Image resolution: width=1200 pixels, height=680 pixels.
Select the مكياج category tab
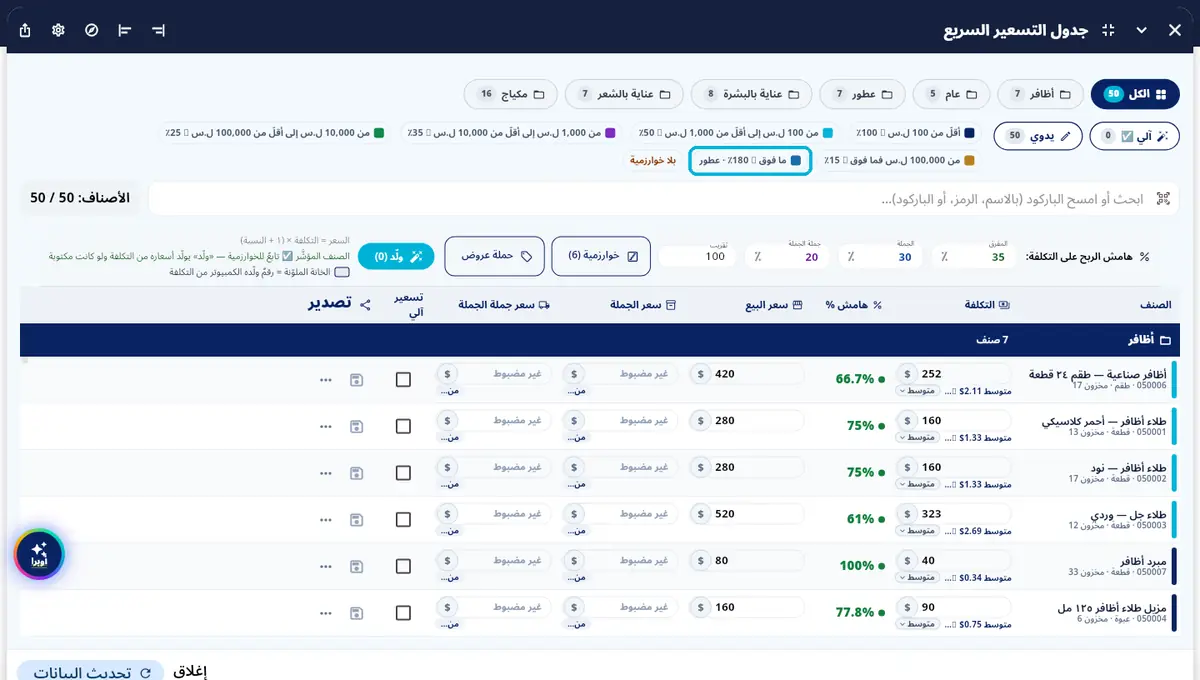[511, 95]
